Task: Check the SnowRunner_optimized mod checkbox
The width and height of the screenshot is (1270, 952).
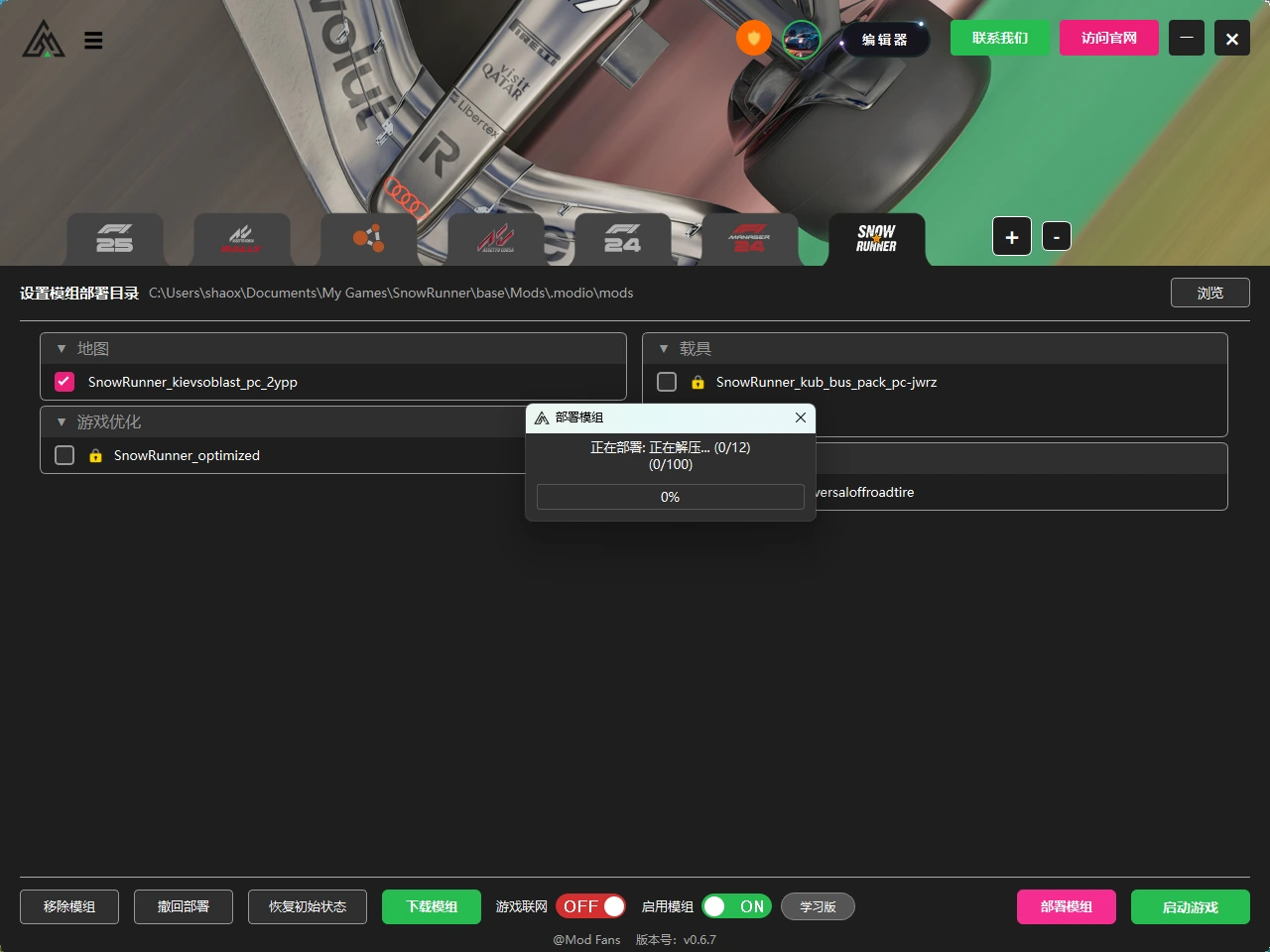Action: coord(64,455)
